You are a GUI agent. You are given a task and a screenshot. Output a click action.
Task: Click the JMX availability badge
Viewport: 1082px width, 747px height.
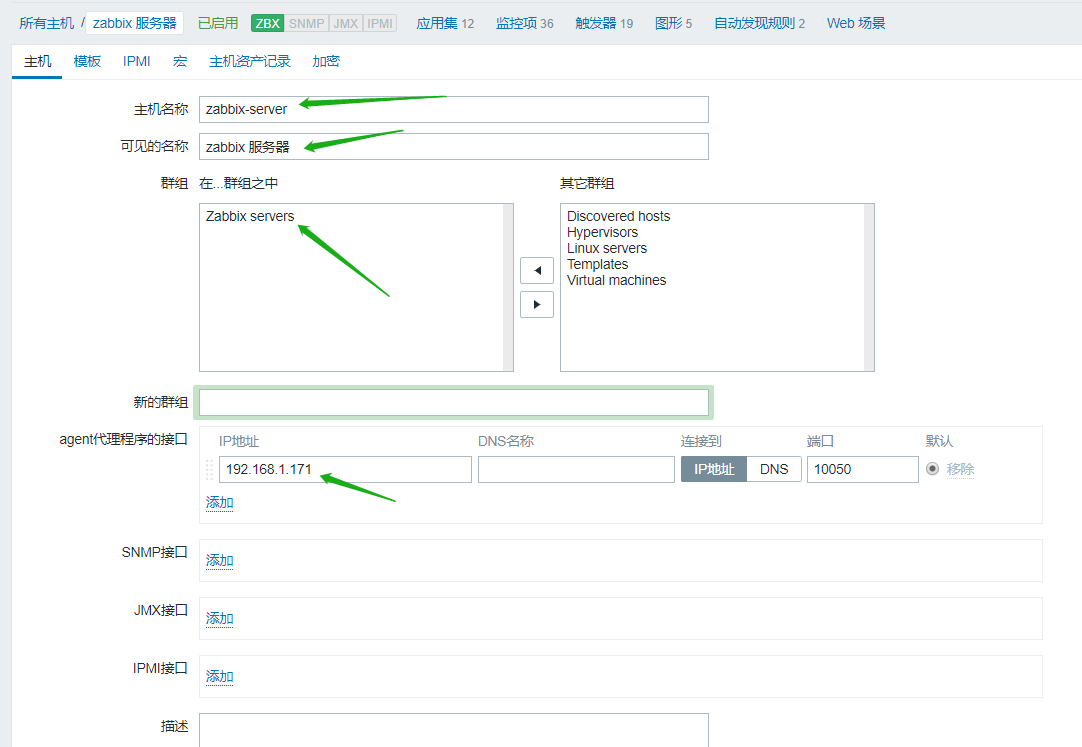click(346, 23)
